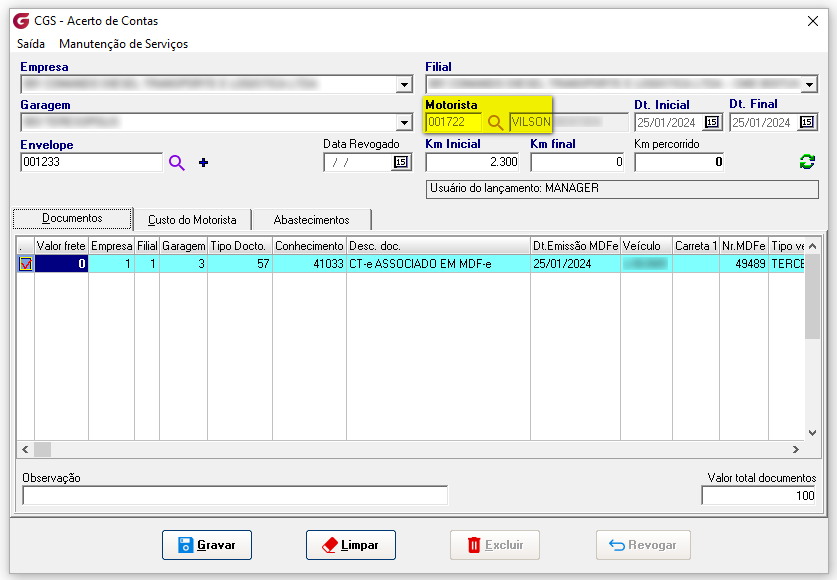Screen dimensions: 837x580
Task: Click the Gravar button
Action: [207, 545]
